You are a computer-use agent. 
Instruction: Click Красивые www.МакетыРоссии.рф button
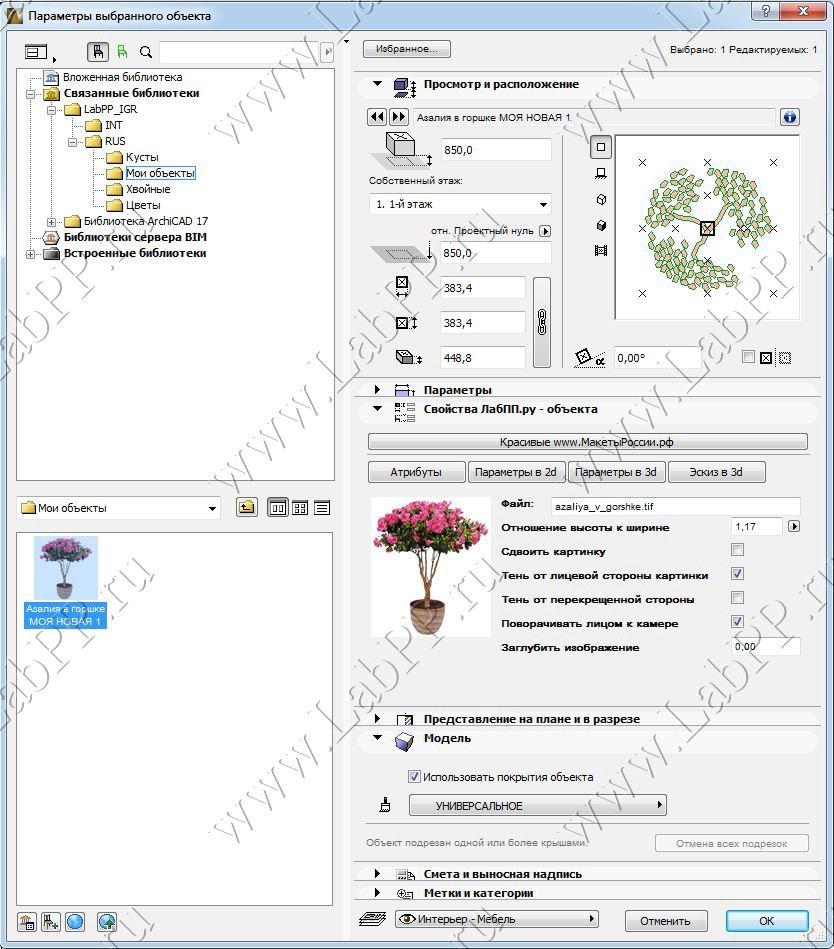pos(587,442)
